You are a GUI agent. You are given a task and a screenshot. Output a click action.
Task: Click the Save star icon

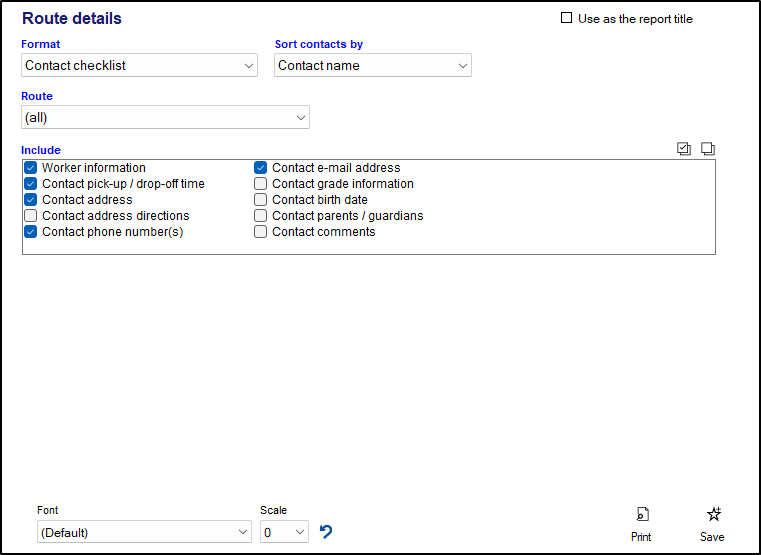[x=712, y=515]
